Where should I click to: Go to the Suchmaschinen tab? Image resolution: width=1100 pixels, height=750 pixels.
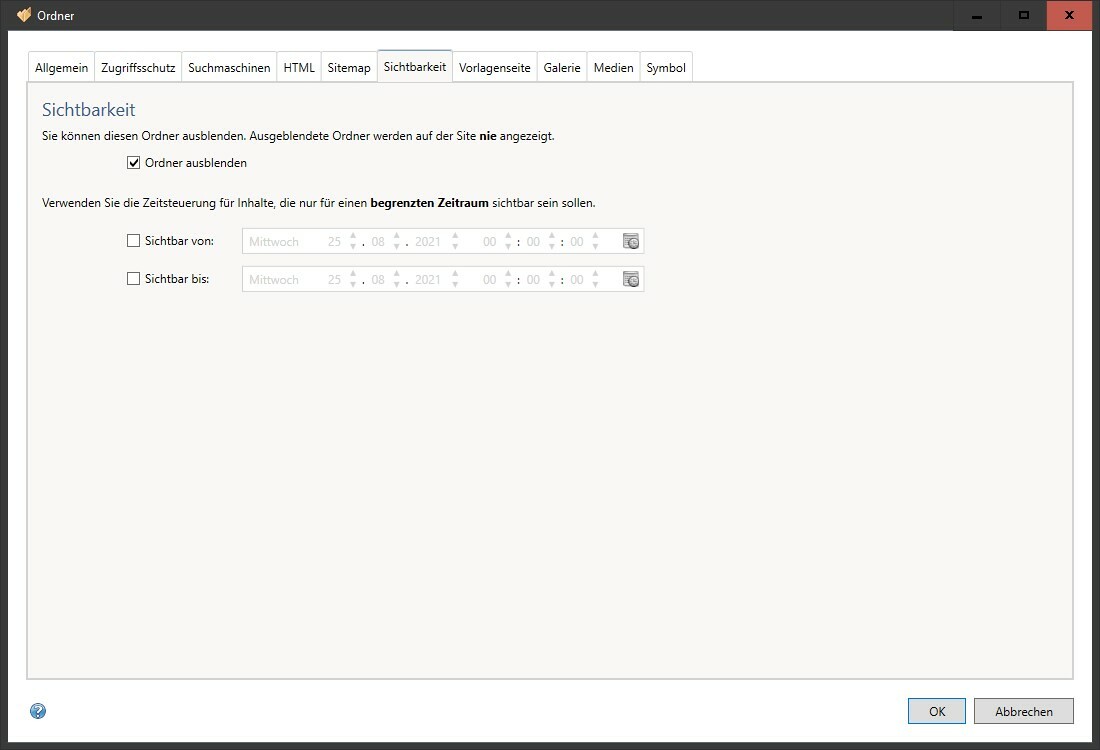pos(229,67)
